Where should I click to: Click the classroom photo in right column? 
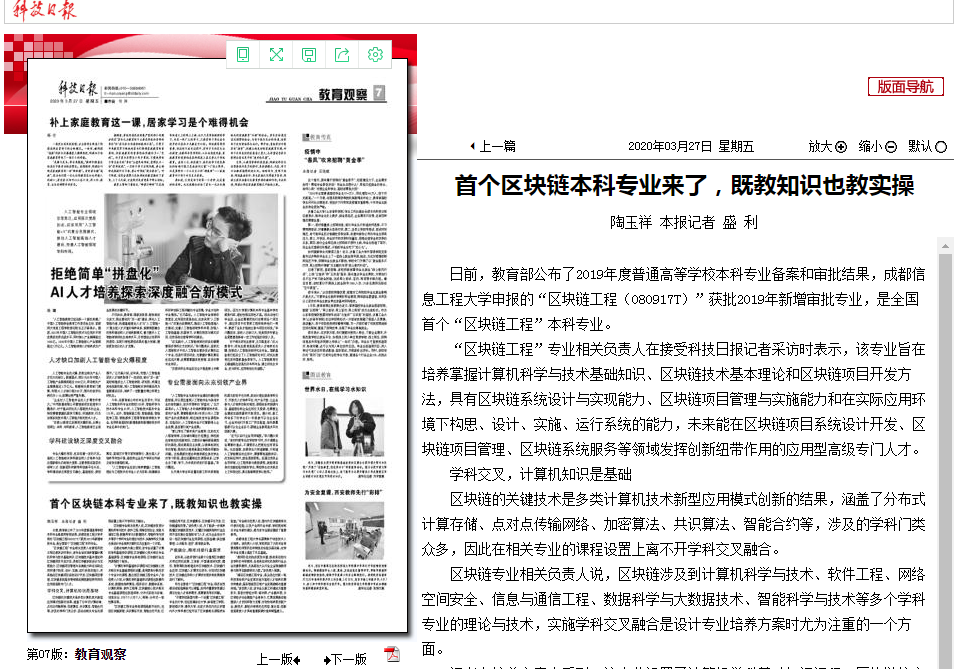[x=345, y=531]
